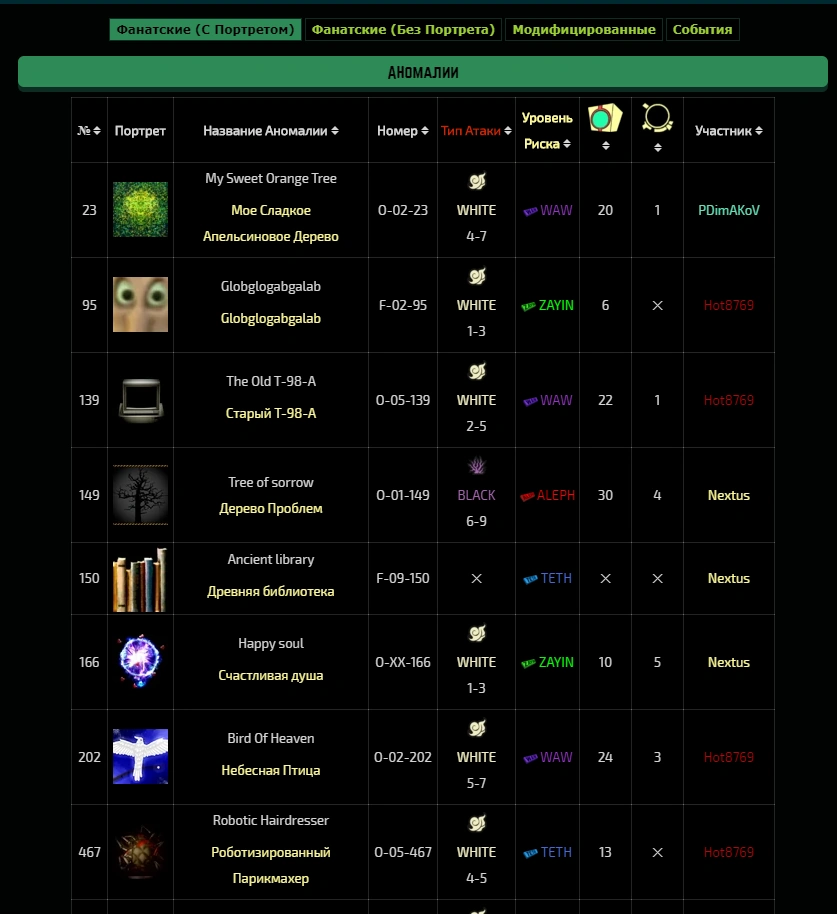The width and height of the screenshot is (837, 914).
Task: Click My Sweet Orange Tree portrait
Action: pyautogui.click(x=140, y=210)
